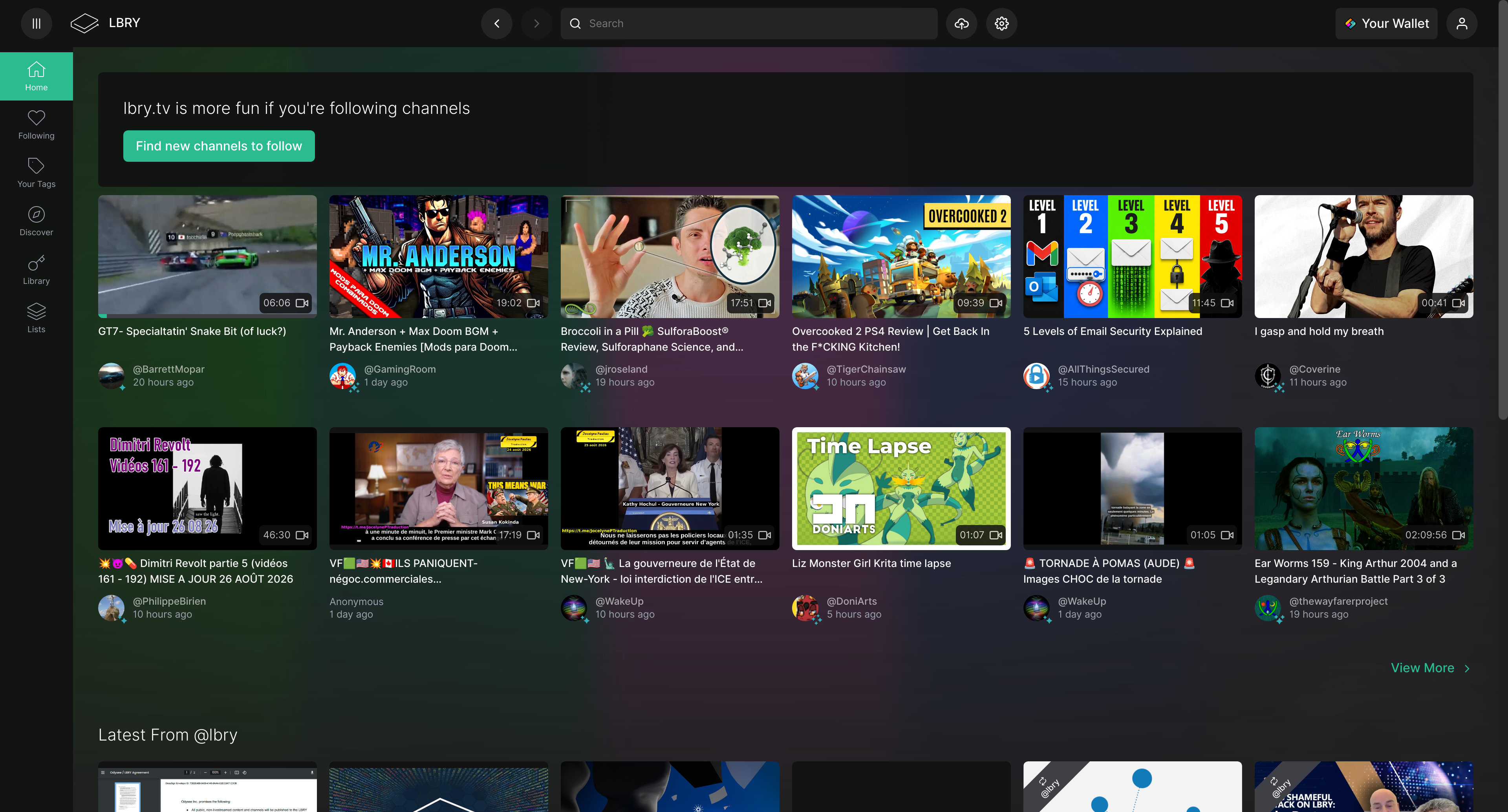This screenshot has height=812, width=1508.
Task: Open settings gear icon
Action: pos(1002,24)
